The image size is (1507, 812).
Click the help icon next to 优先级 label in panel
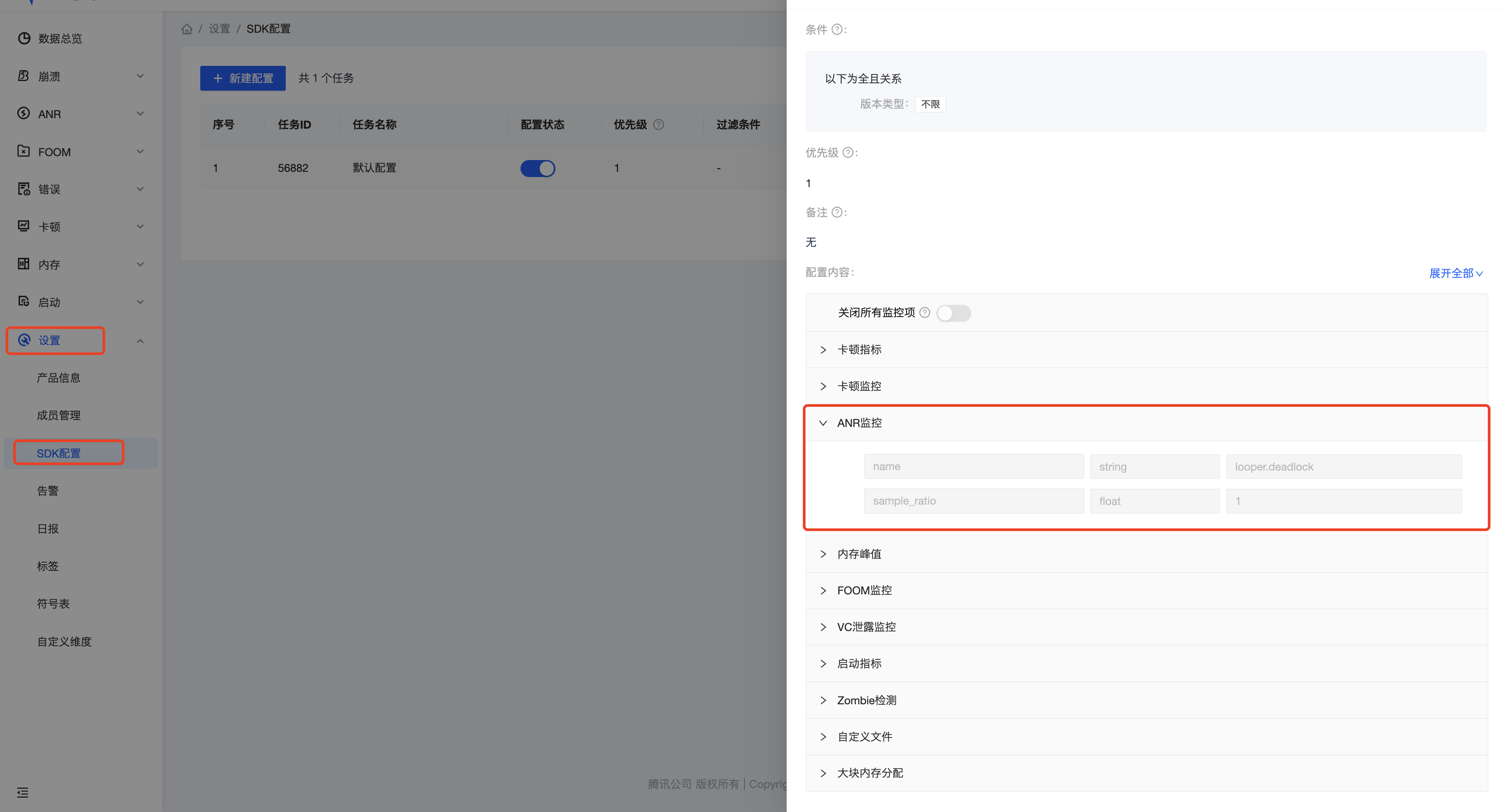(x=848, y=153)
